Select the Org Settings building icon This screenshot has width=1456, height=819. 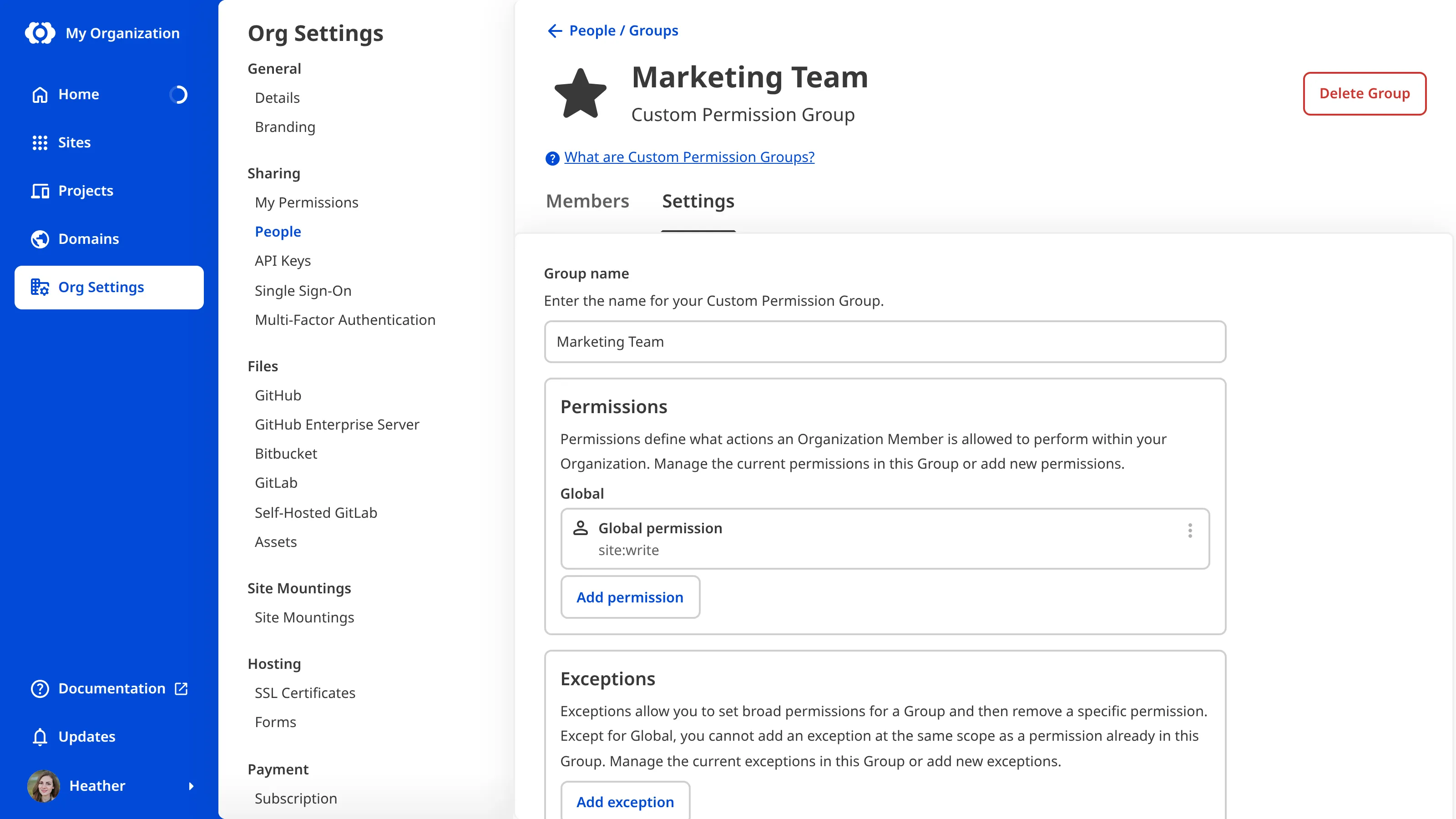click(40, 287)
